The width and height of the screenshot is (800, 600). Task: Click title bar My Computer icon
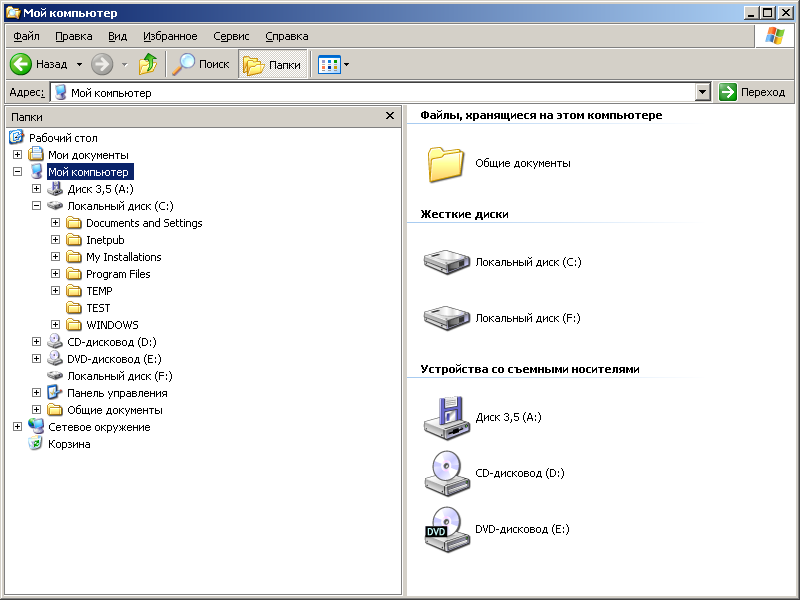[x=13, y=12]
